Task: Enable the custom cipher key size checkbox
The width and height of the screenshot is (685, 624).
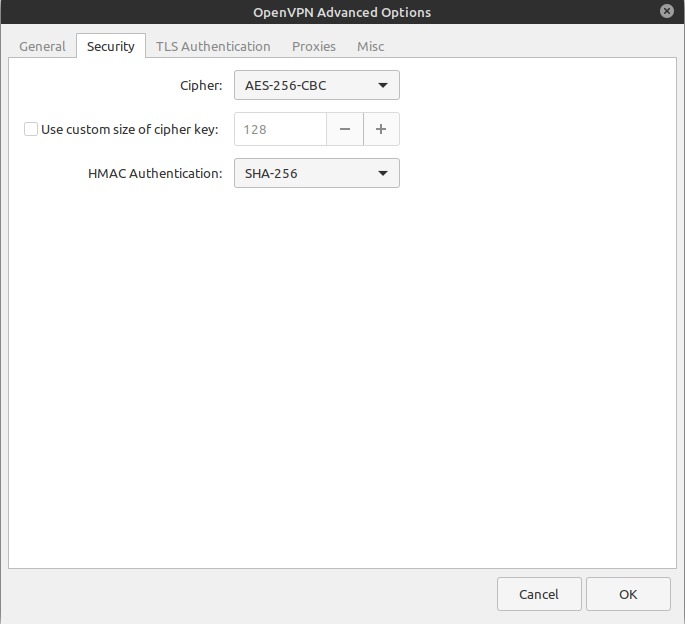Action: point(31,129)
